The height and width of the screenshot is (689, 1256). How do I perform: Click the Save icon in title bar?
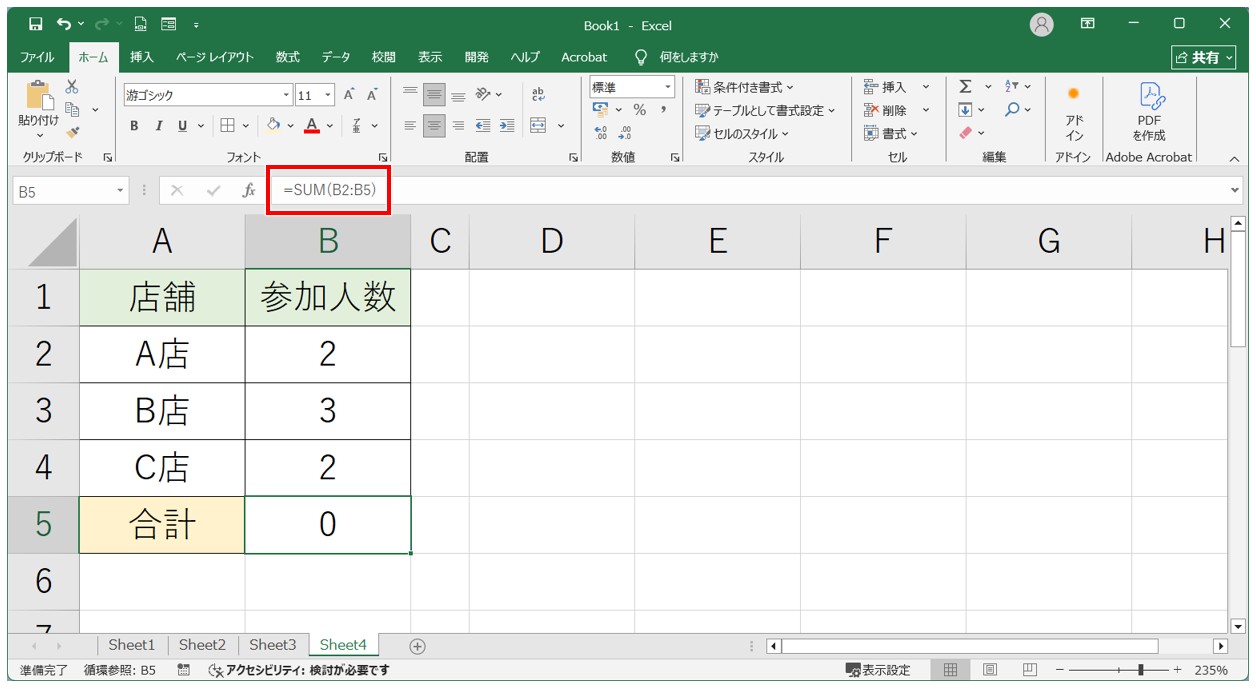click(35, 24)
